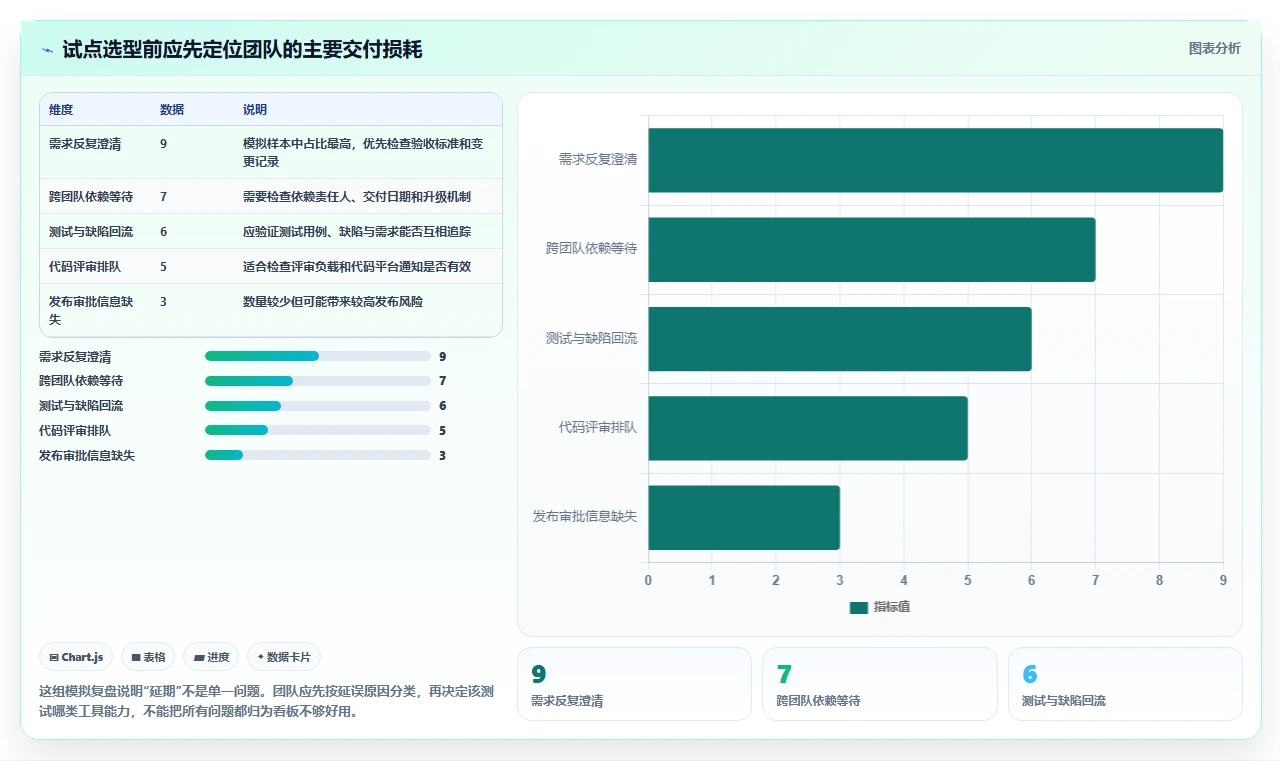Select the Chart.js tag chip
This screenshot has height=761, width=1282.
76,657
